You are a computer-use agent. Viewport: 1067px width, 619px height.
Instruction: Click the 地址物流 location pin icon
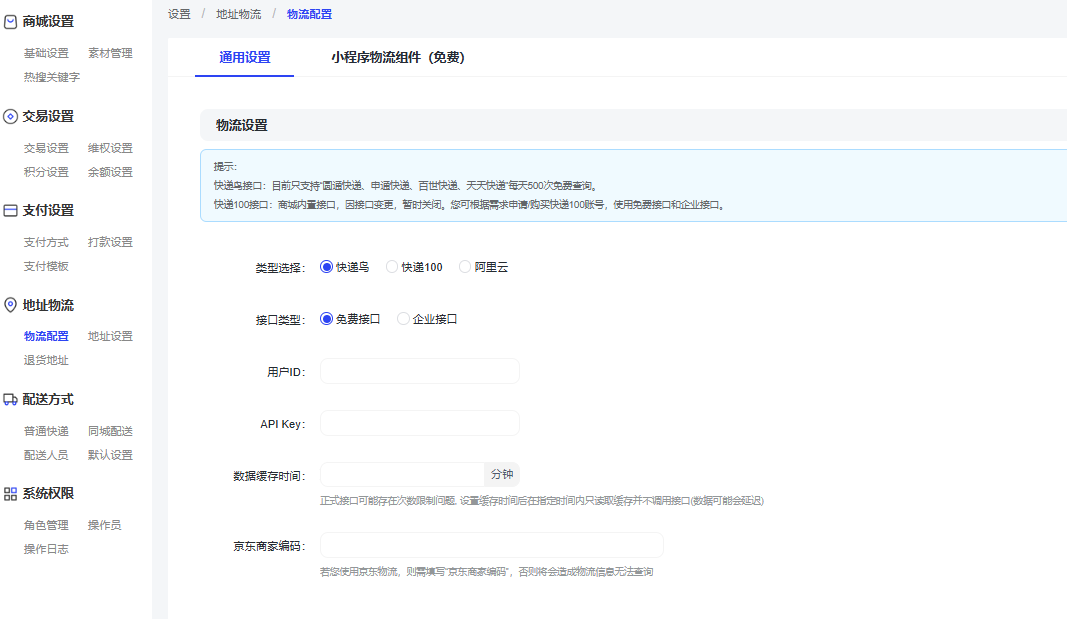(11, 305)
